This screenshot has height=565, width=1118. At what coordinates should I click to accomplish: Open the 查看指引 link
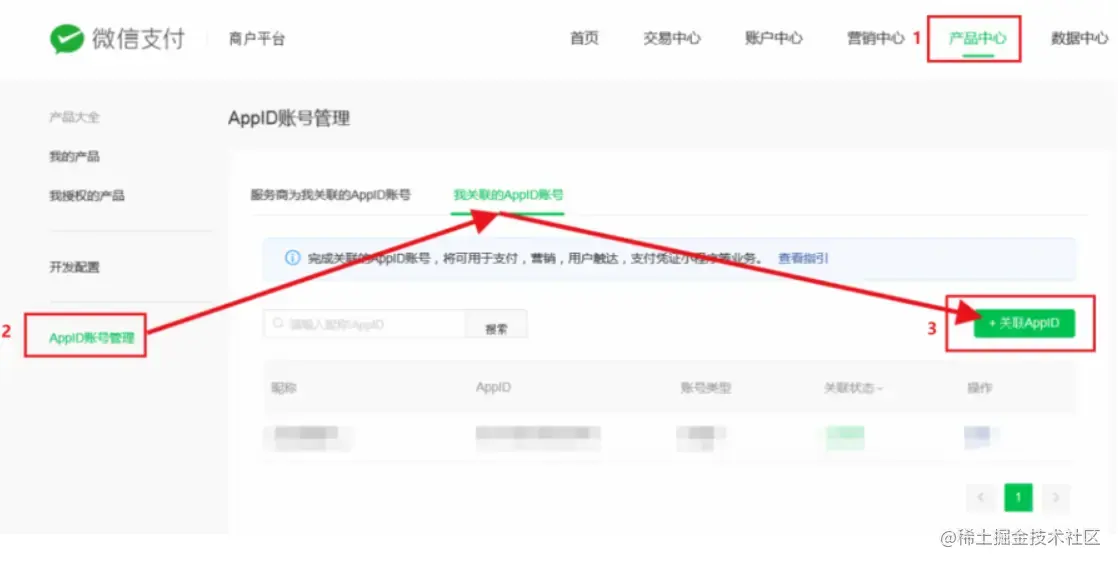[x=803, y=258]
